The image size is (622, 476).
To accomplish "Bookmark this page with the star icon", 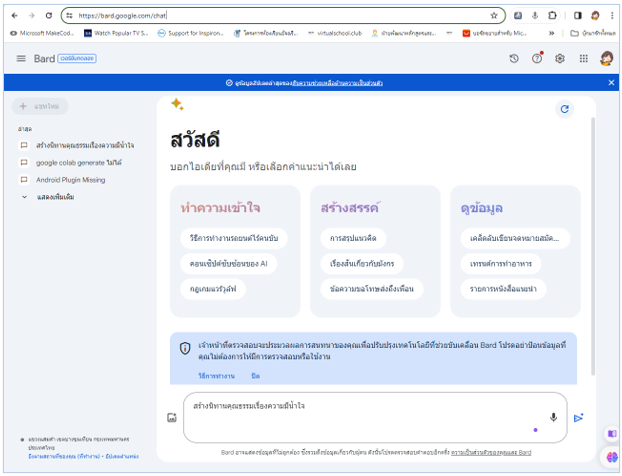I will (494, 15).
